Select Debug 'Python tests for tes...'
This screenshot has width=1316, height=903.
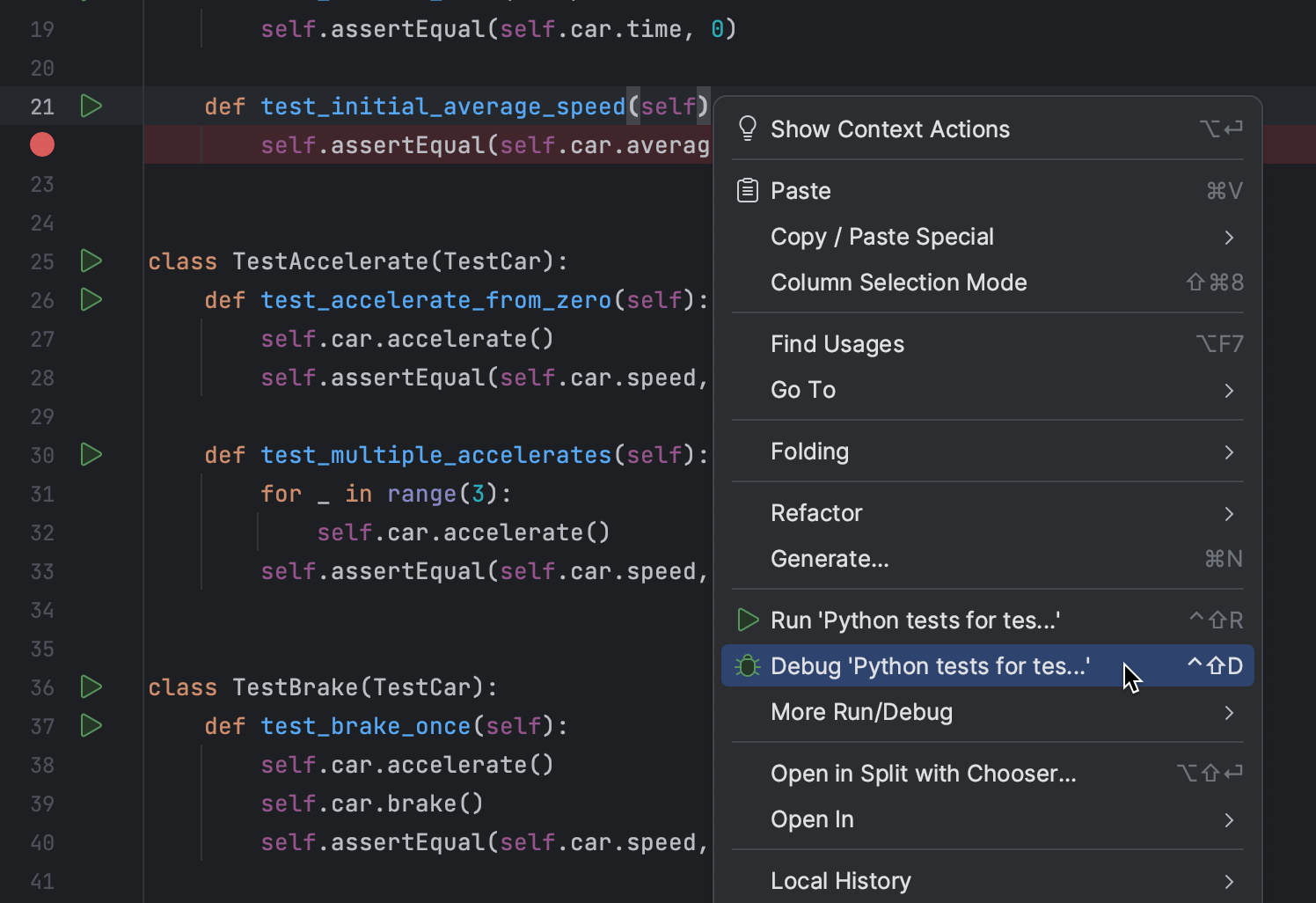930,665
